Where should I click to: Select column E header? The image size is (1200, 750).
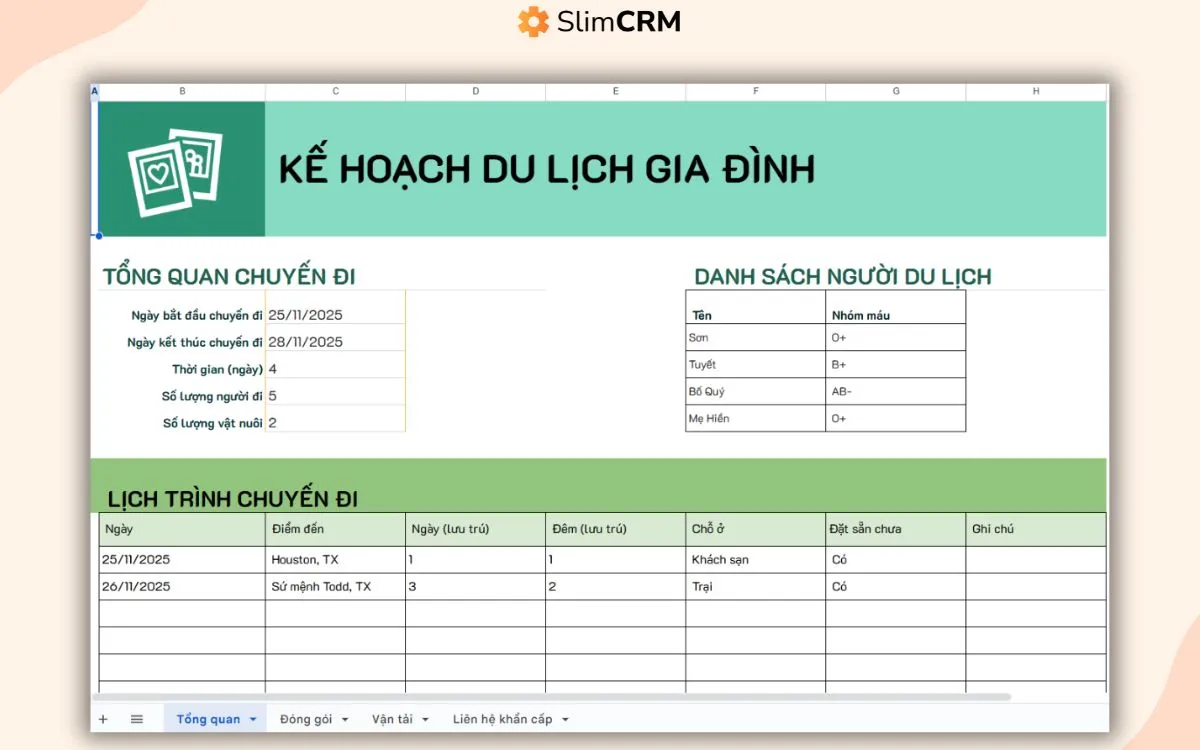(615, 91)
